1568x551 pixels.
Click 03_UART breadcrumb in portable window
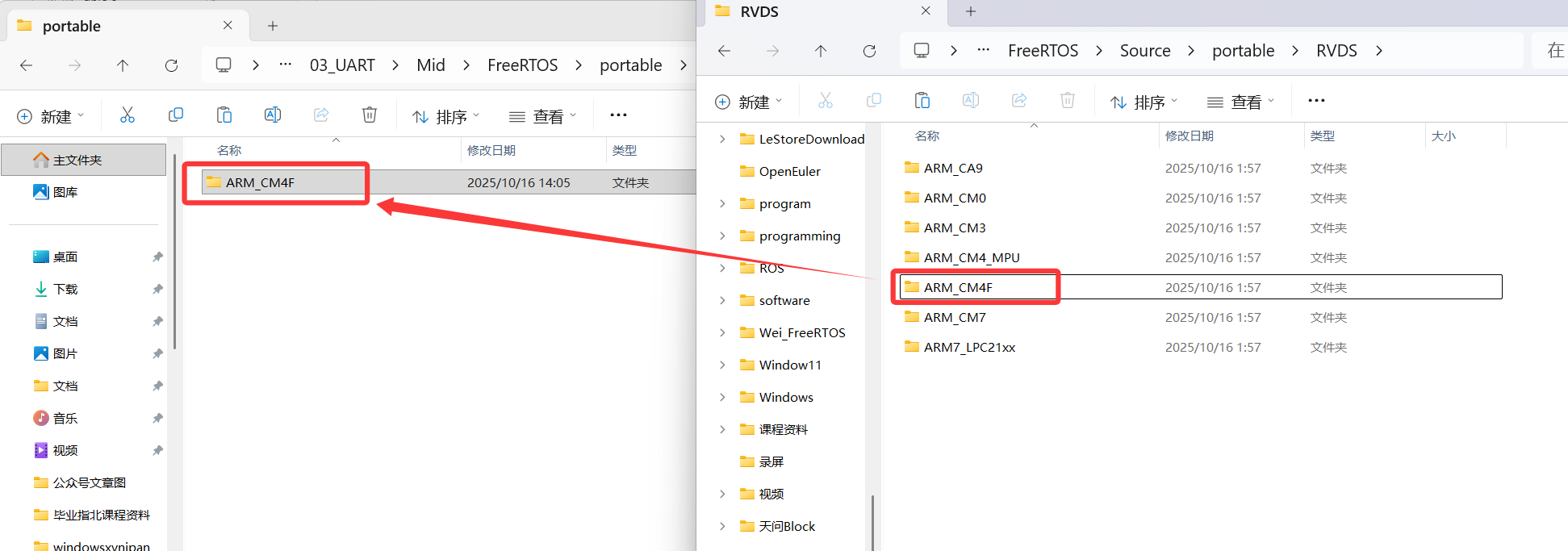pyautogui.click(x=342, y=65)
